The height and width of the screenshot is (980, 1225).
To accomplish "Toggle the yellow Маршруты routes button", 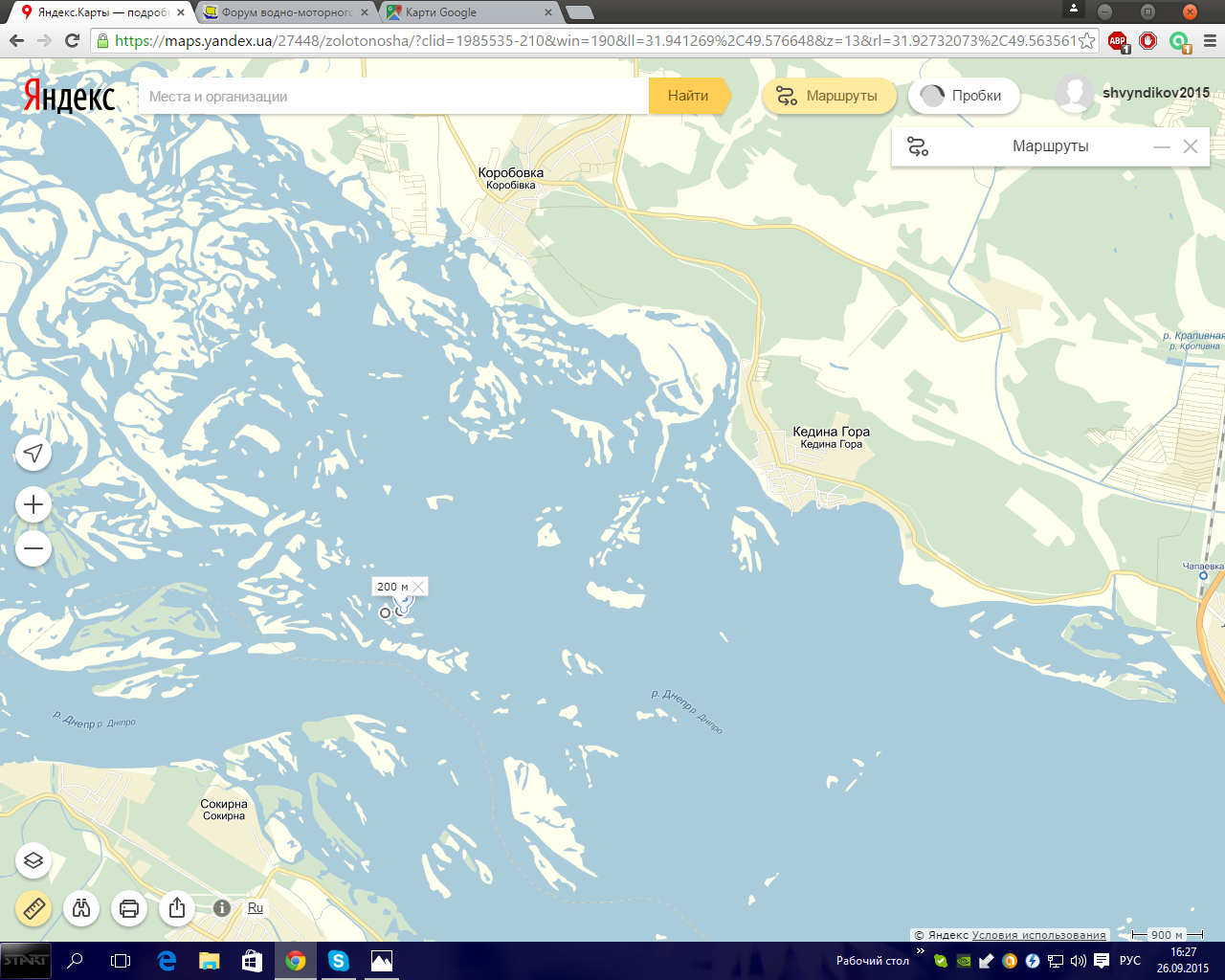I will (829, 96).
